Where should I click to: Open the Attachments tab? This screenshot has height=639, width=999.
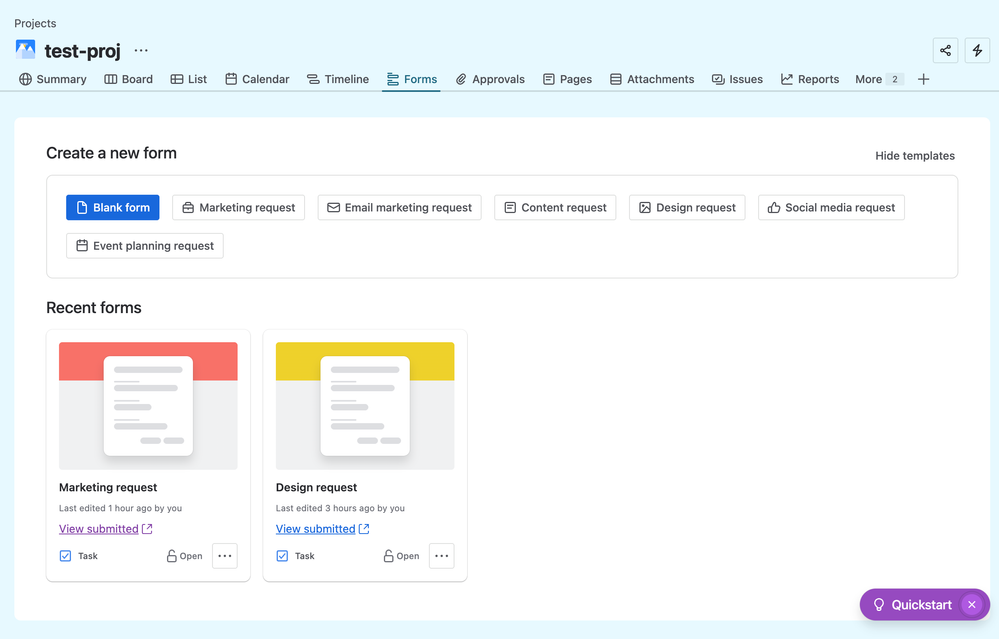coord(652,79)
